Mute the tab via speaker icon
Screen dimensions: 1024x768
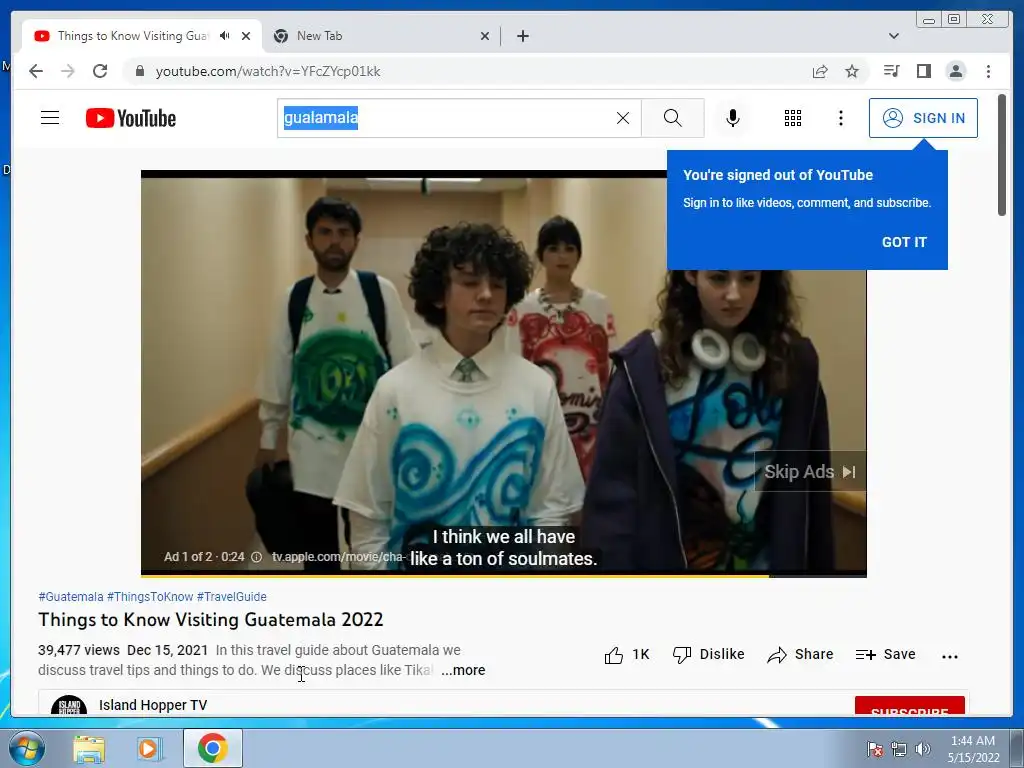point(225,36)
